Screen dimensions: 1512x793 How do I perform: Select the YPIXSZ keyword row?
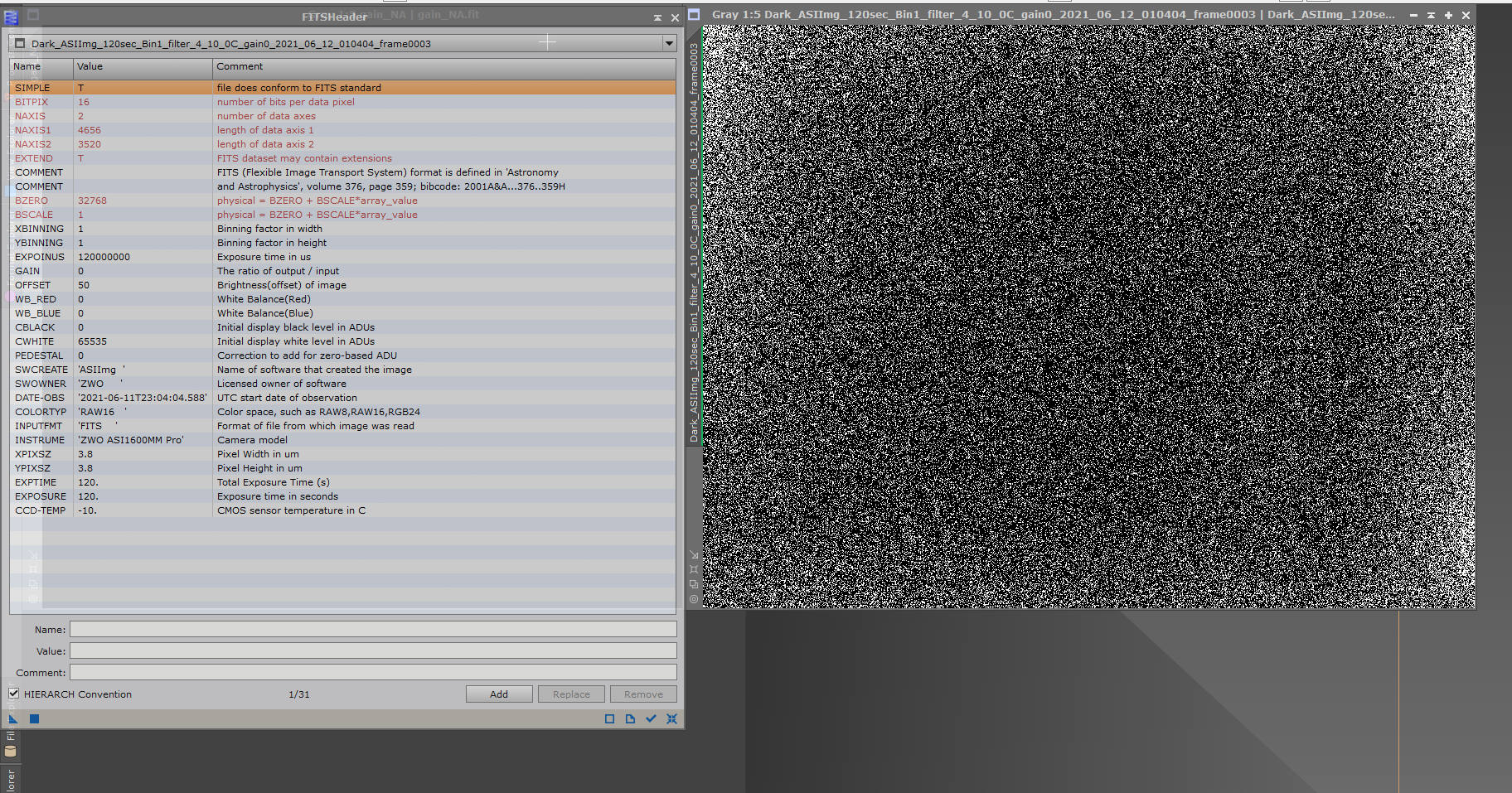[342, 468]
